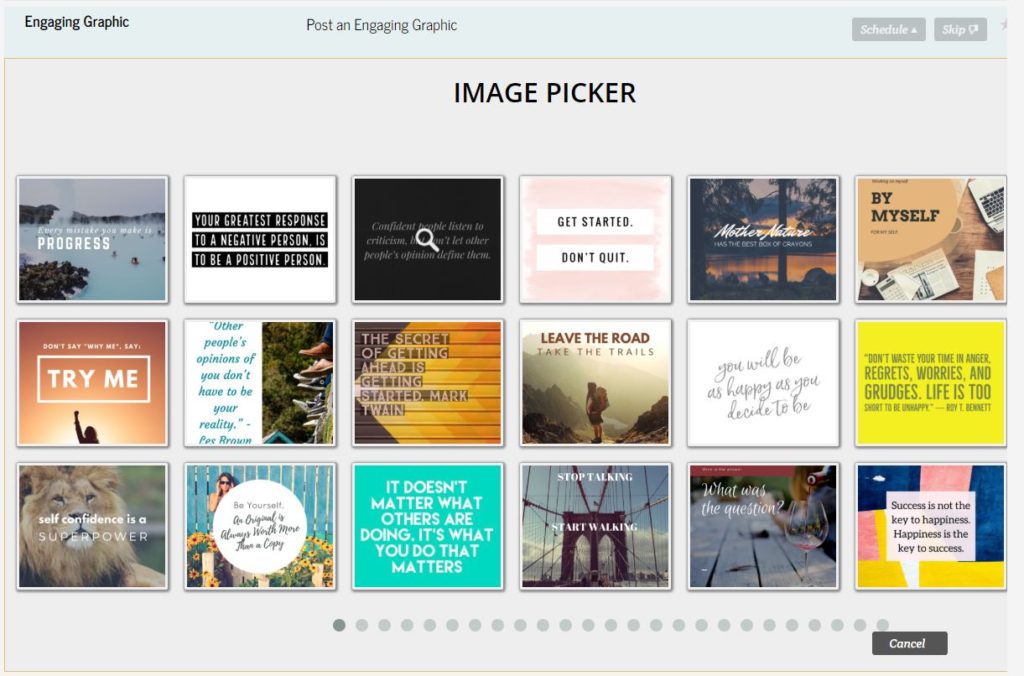Image resolution: width=1024 pixels, height=676 pixels.
Task: Select the lion 'self confidence' image
Action: pyautogui.click(x=92, y=526)
